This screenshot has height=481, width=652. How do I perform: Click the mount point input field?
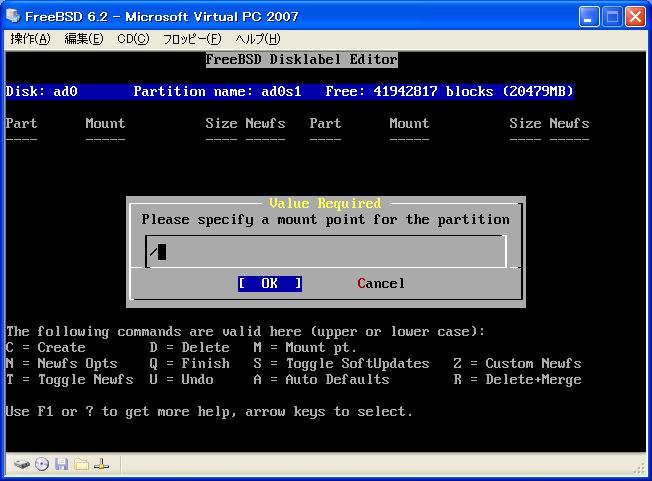click(x=326, y=252)
